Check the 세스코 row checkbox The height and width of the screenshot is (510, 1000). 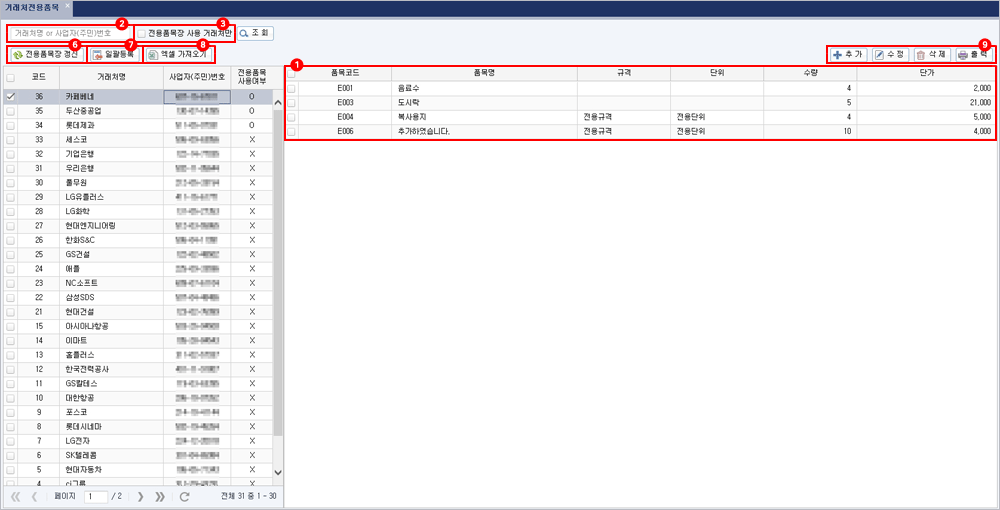pos(10,140)
